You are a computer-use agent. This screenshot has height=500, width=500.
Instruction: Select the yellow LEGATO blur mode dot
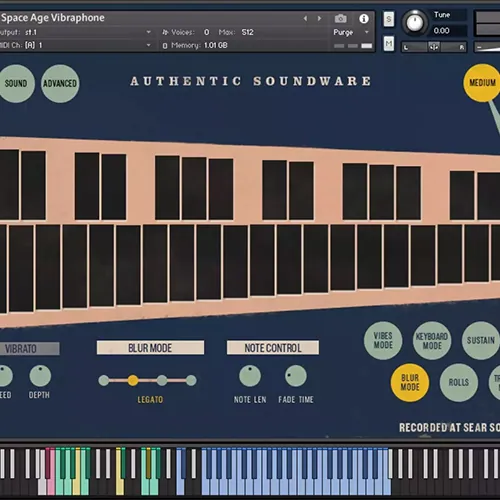click(x=133, y=380)
